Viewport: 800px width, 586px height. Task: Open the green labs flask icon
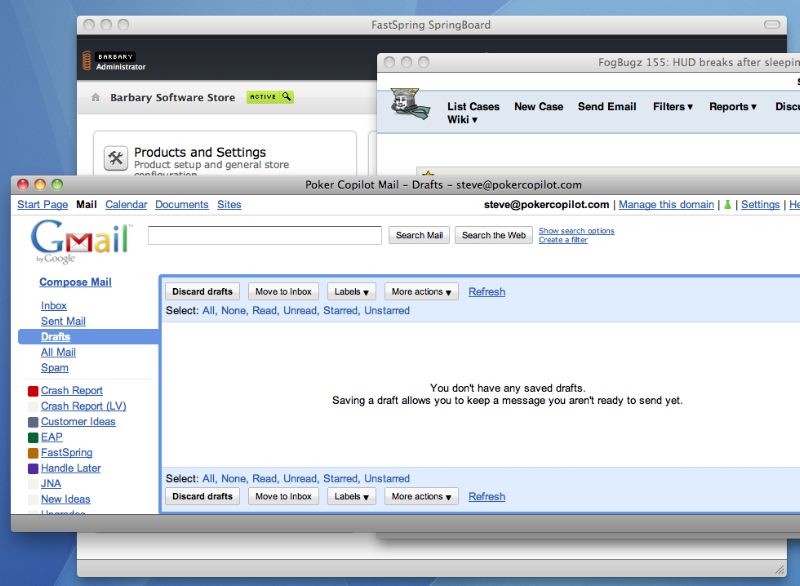[x=728, y=205]
